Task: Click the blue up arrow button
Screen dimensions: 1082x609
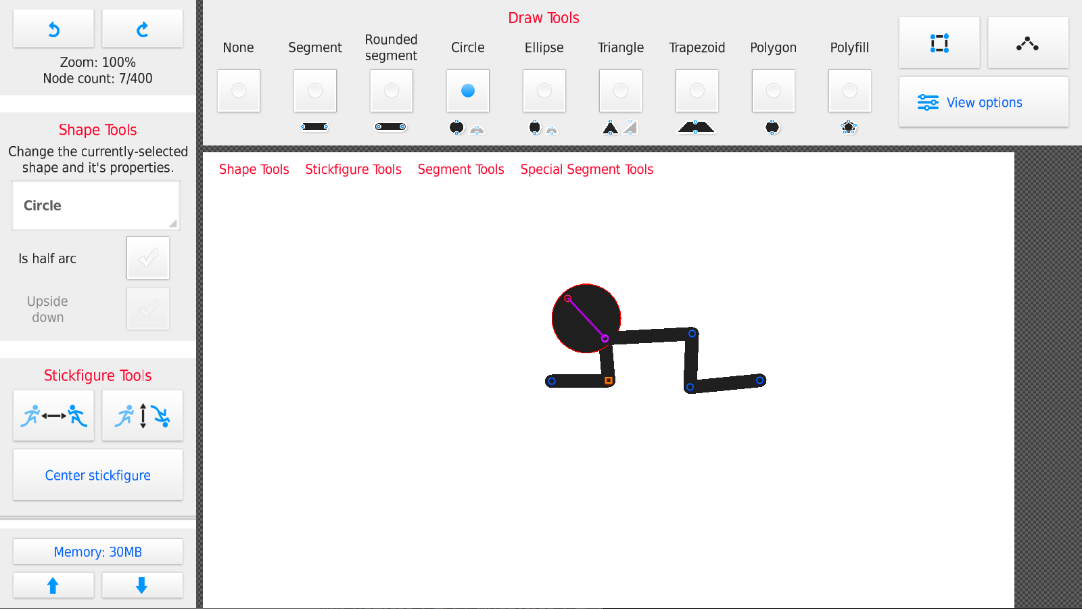Action: [54, 586]
